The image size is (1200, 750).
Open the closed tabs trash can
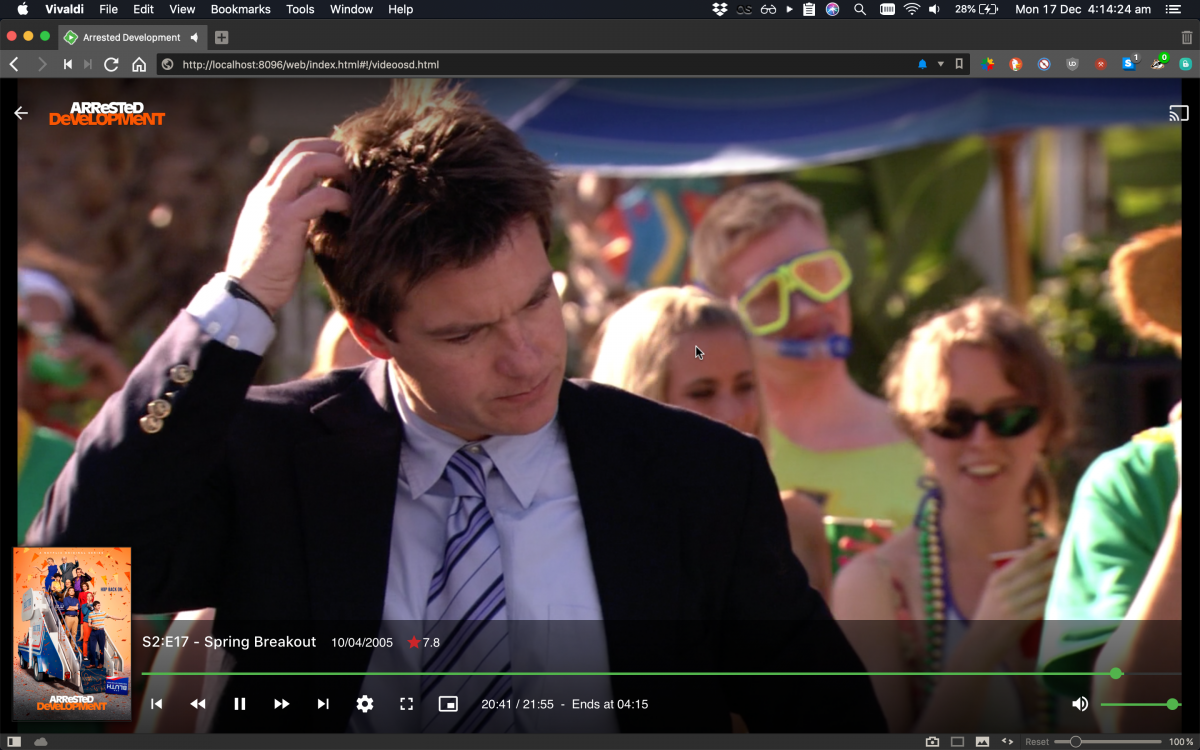coord(1187,37)
